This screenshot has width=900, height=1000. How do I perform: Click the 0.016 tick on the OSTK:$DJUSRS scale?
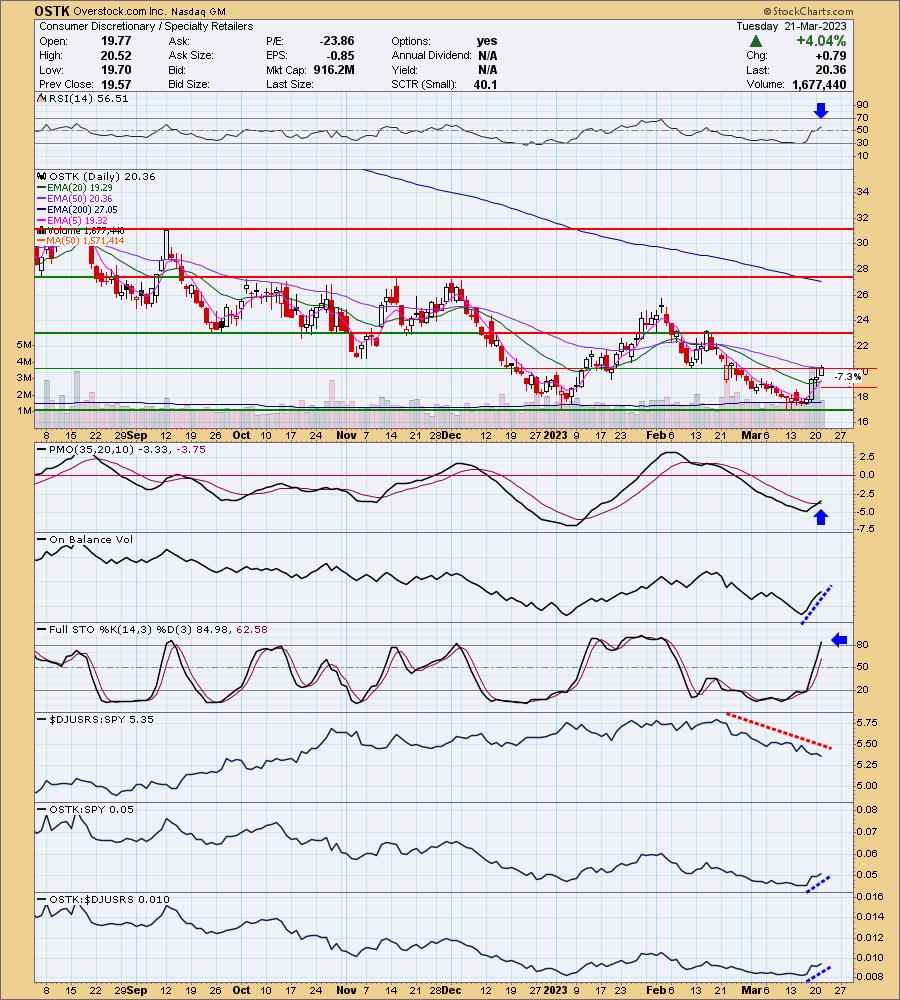click(x=870, y=897)
